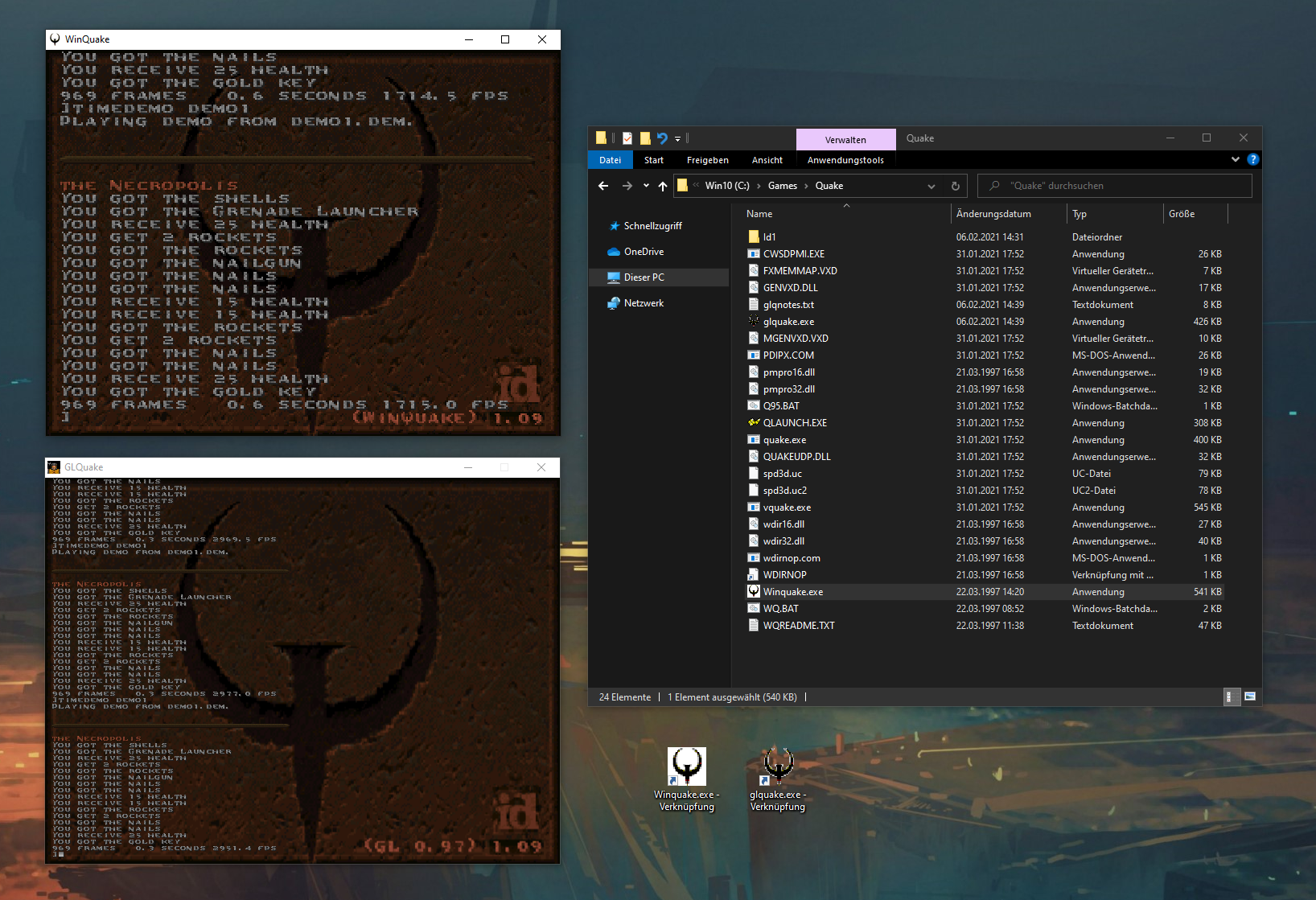Go up one folder with the up arrow
The image size is (1316, 900).
click(663, 186)
